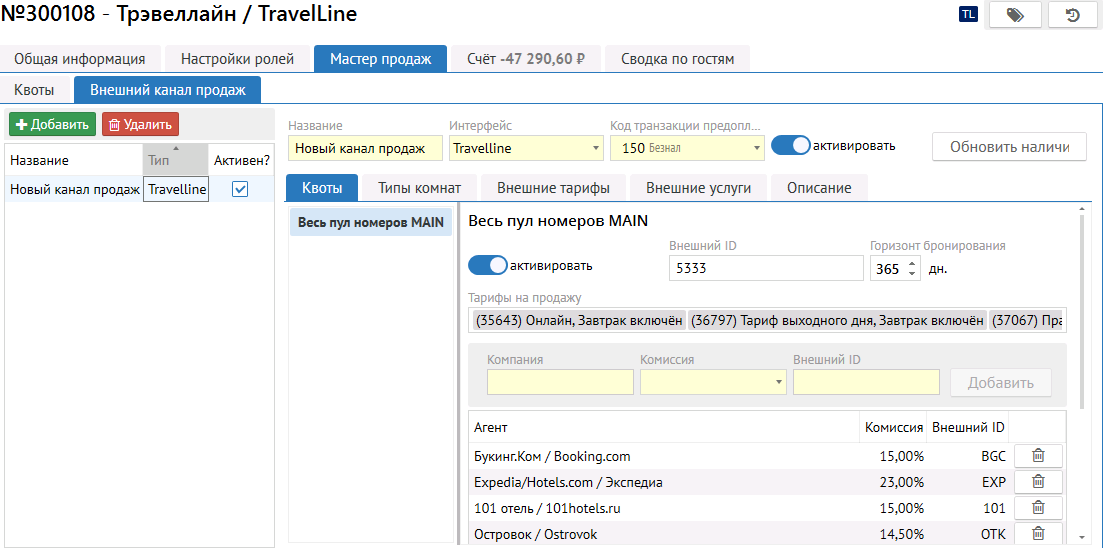Increase the booking horizon stepper value
1105x548 pixels.
[912, 263]
